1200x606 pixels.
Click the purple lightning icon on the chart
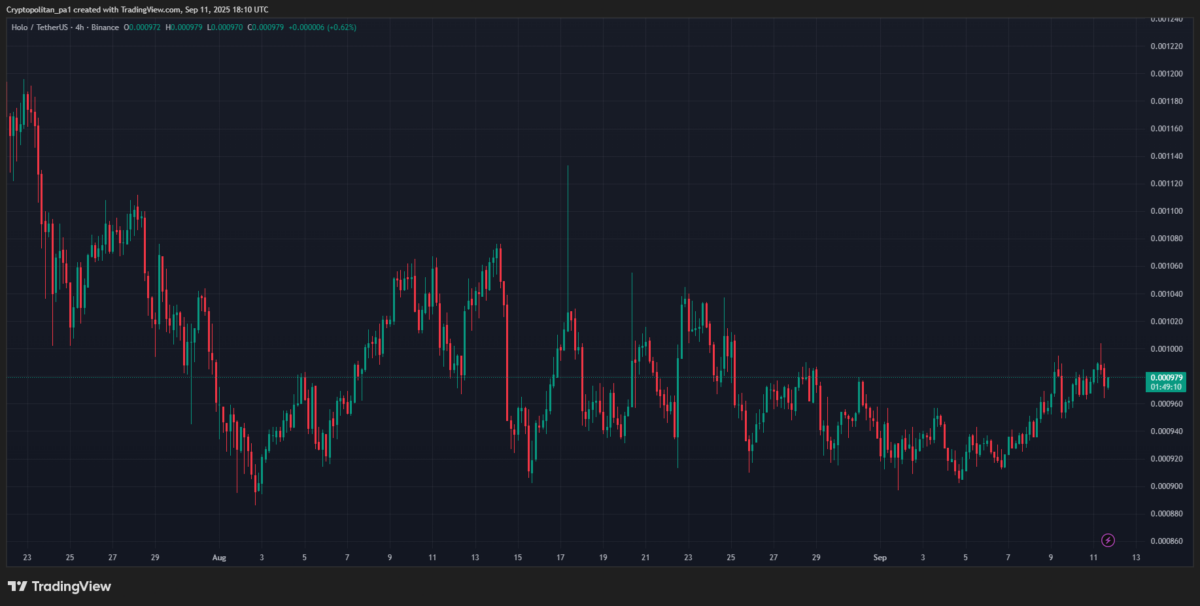[x=1110, y=539]
